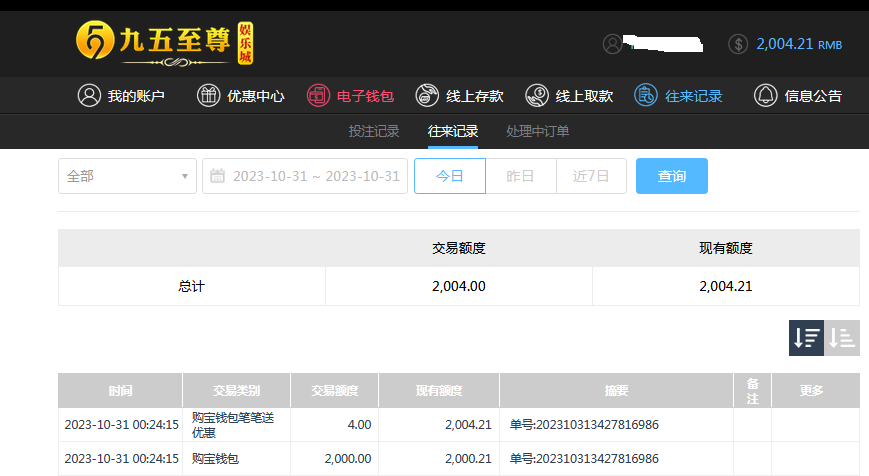
Task: Click the 往来记录 document icon
Action: [x=646, y=95]
